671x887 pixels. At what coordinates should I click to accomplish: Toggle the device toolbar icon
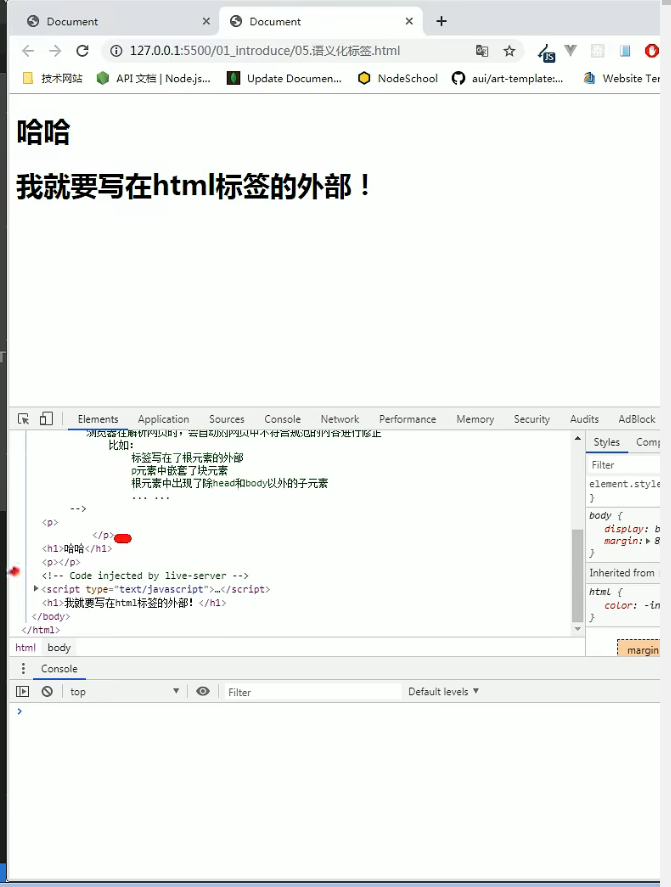tap(46, 419)
